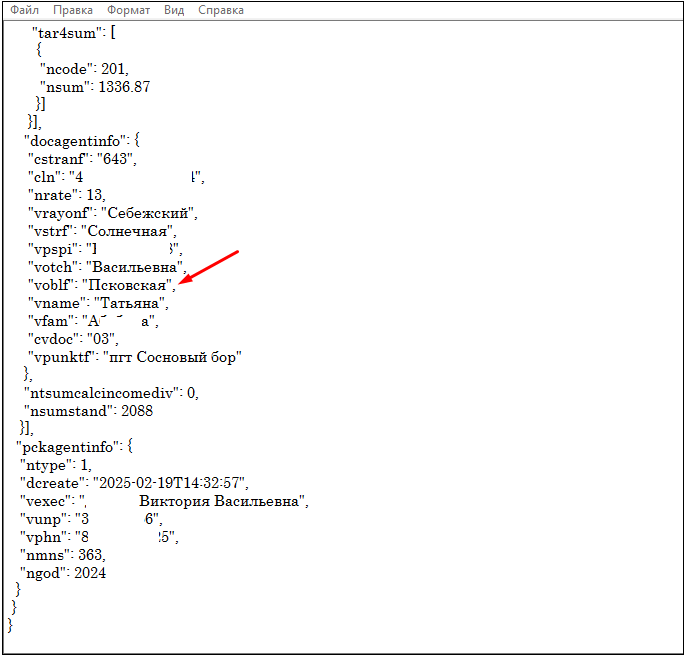This screenshot has height=657, width=686.
Task: Click the nsumstand value 2088
Action: (x=135, y=411)
